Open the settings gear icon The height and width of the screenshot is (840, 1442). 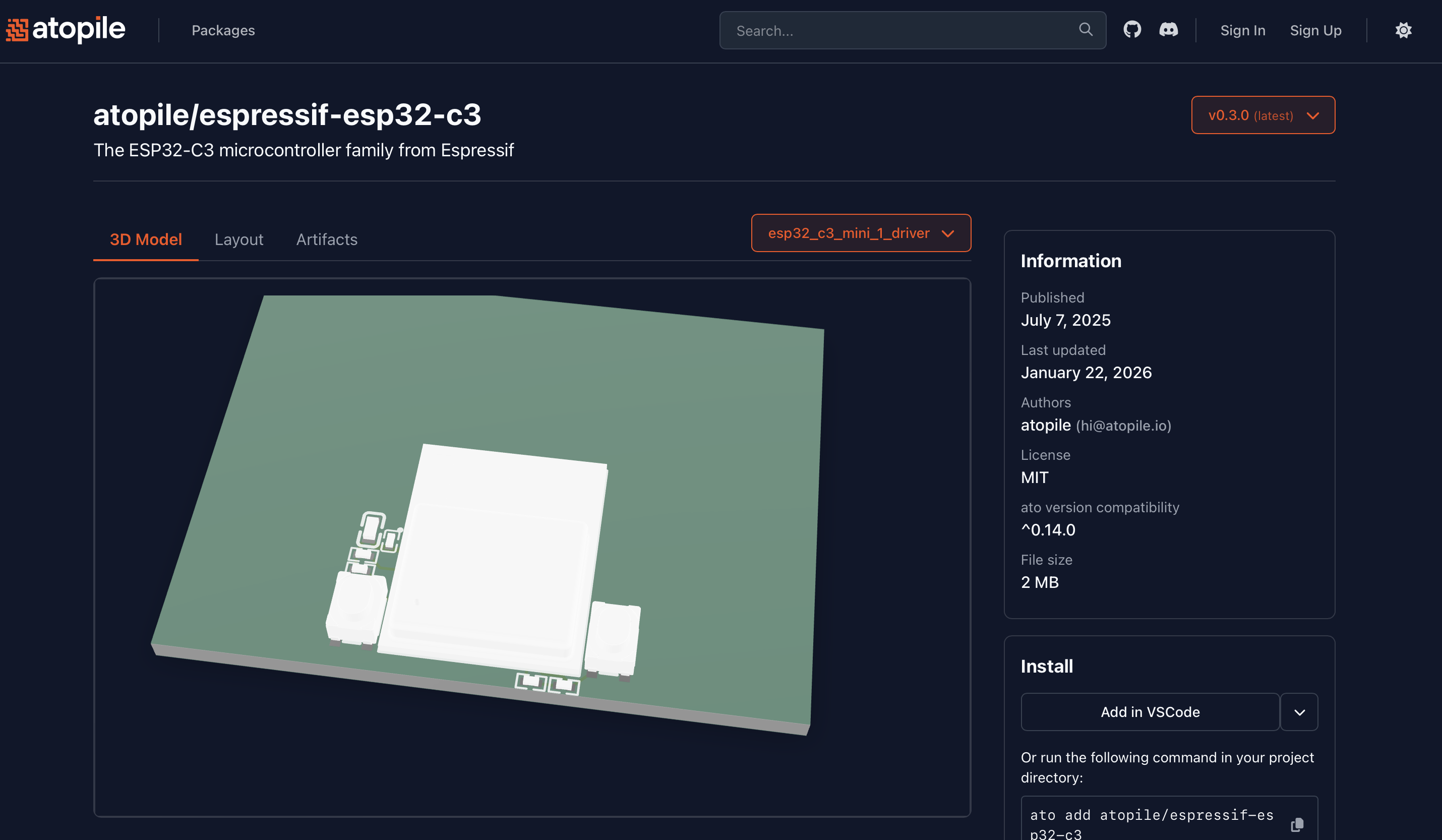1403,30
